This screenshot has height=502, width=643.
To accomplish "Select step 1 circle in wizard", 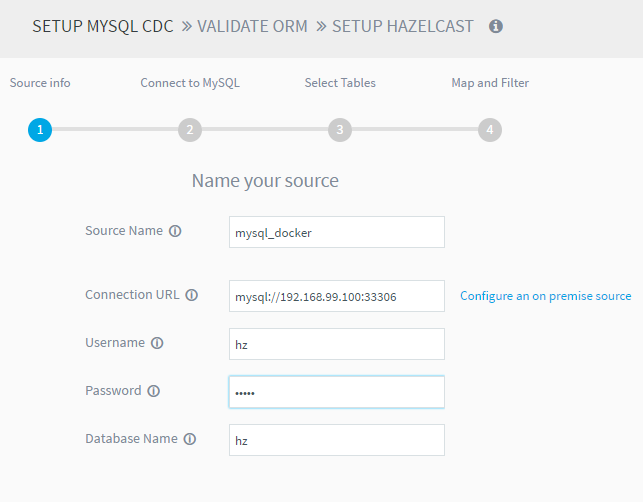I will click(x=40, y=129).
